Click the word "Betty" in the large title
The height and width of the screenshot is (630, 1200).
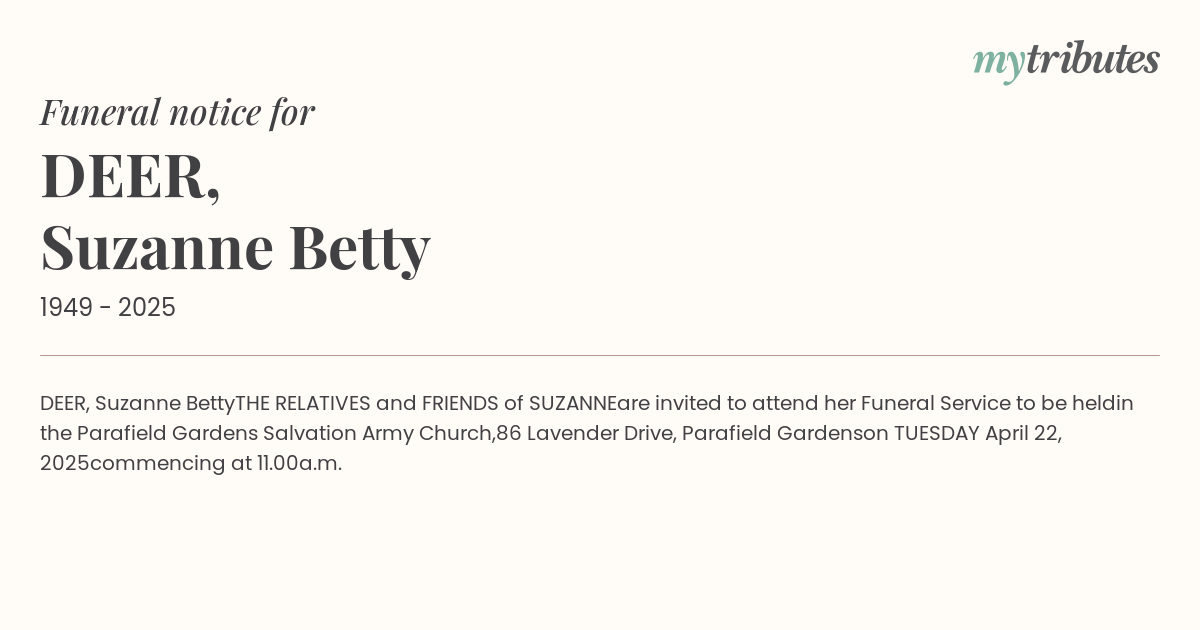[360, 249]
